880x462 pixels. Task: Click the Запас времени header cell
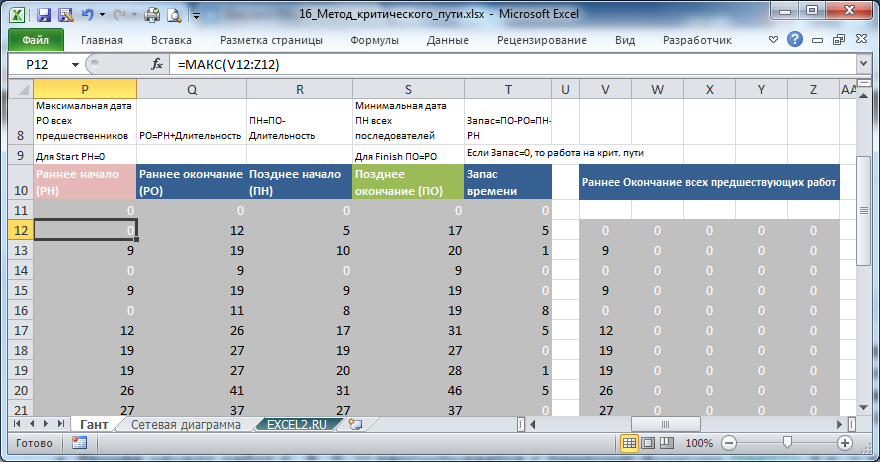(x=507, y=182)
